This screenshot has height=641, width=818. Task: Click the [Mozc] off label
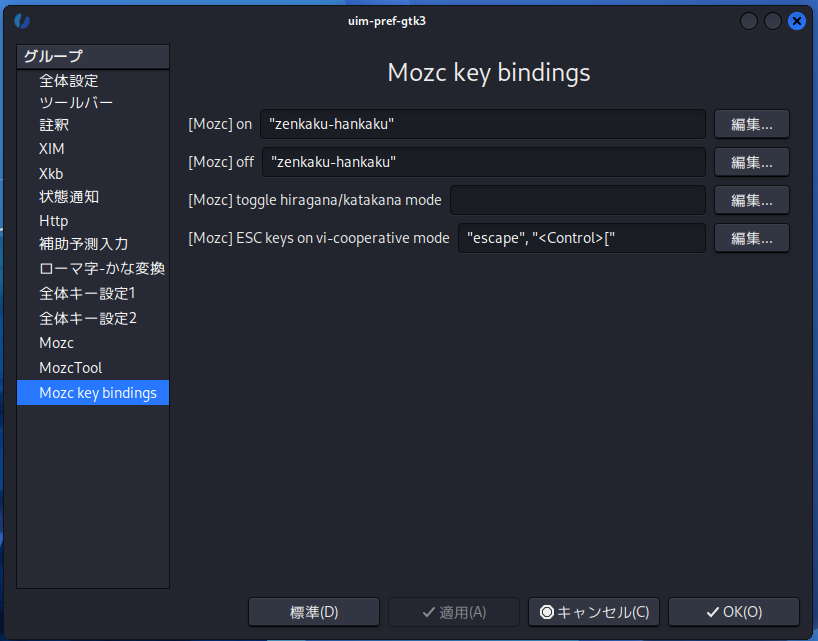[x=221, y=162]
